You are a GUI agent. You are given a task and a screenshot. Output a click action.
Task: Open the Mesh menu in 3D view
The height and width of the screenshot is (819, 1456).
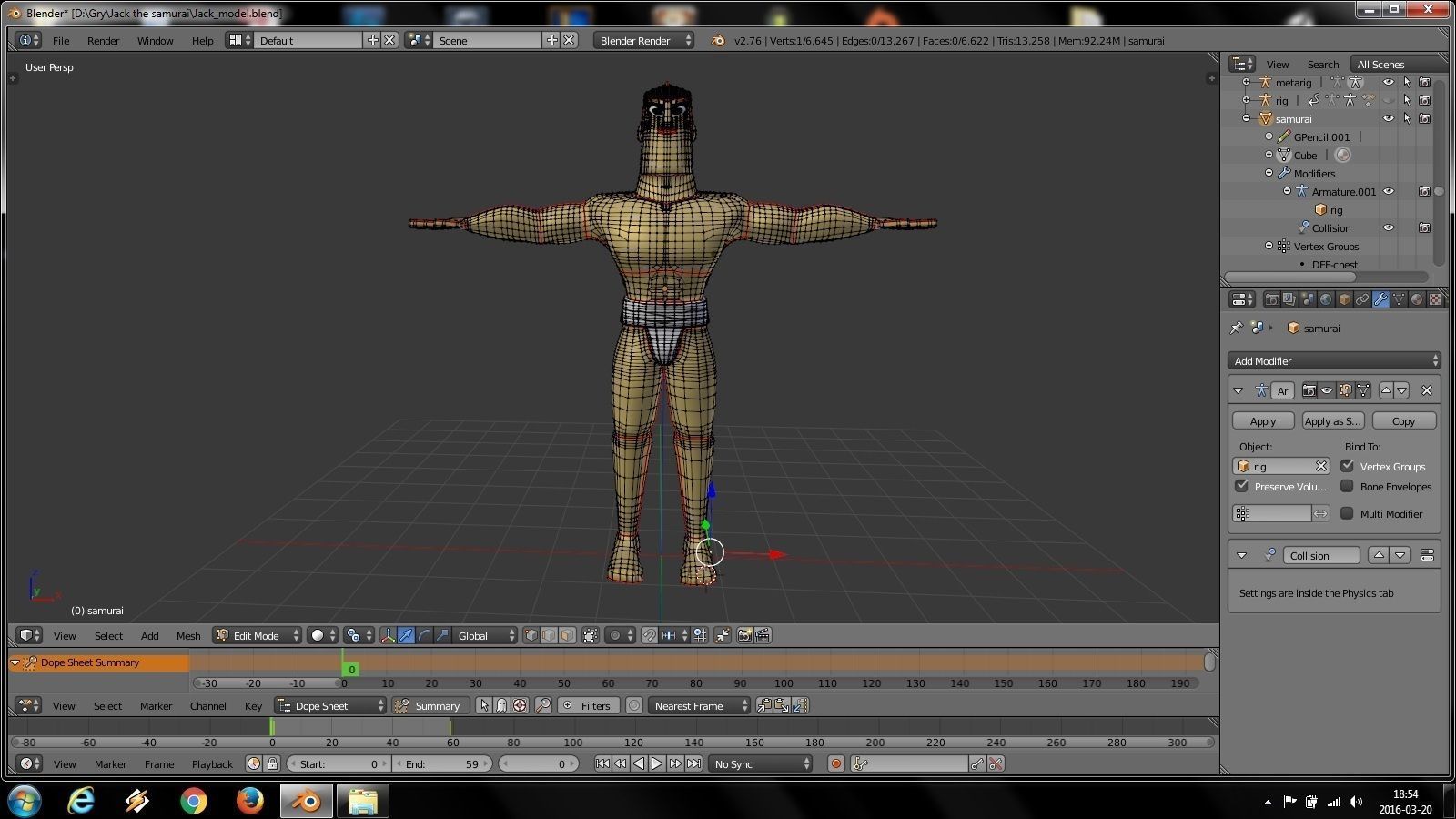(x=188, y=635)
